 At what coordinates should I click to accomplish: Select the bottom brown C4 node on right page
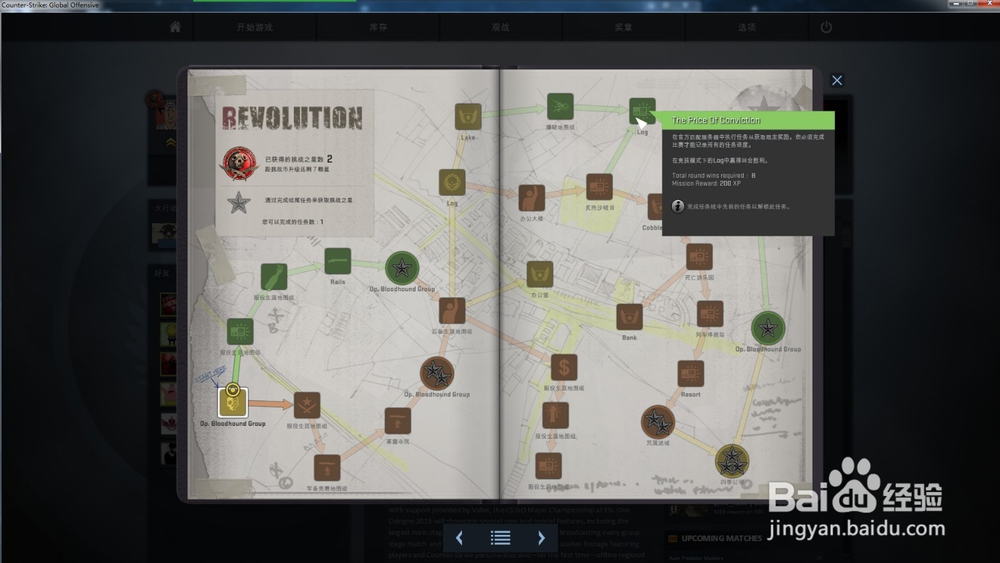click(548, 466)
